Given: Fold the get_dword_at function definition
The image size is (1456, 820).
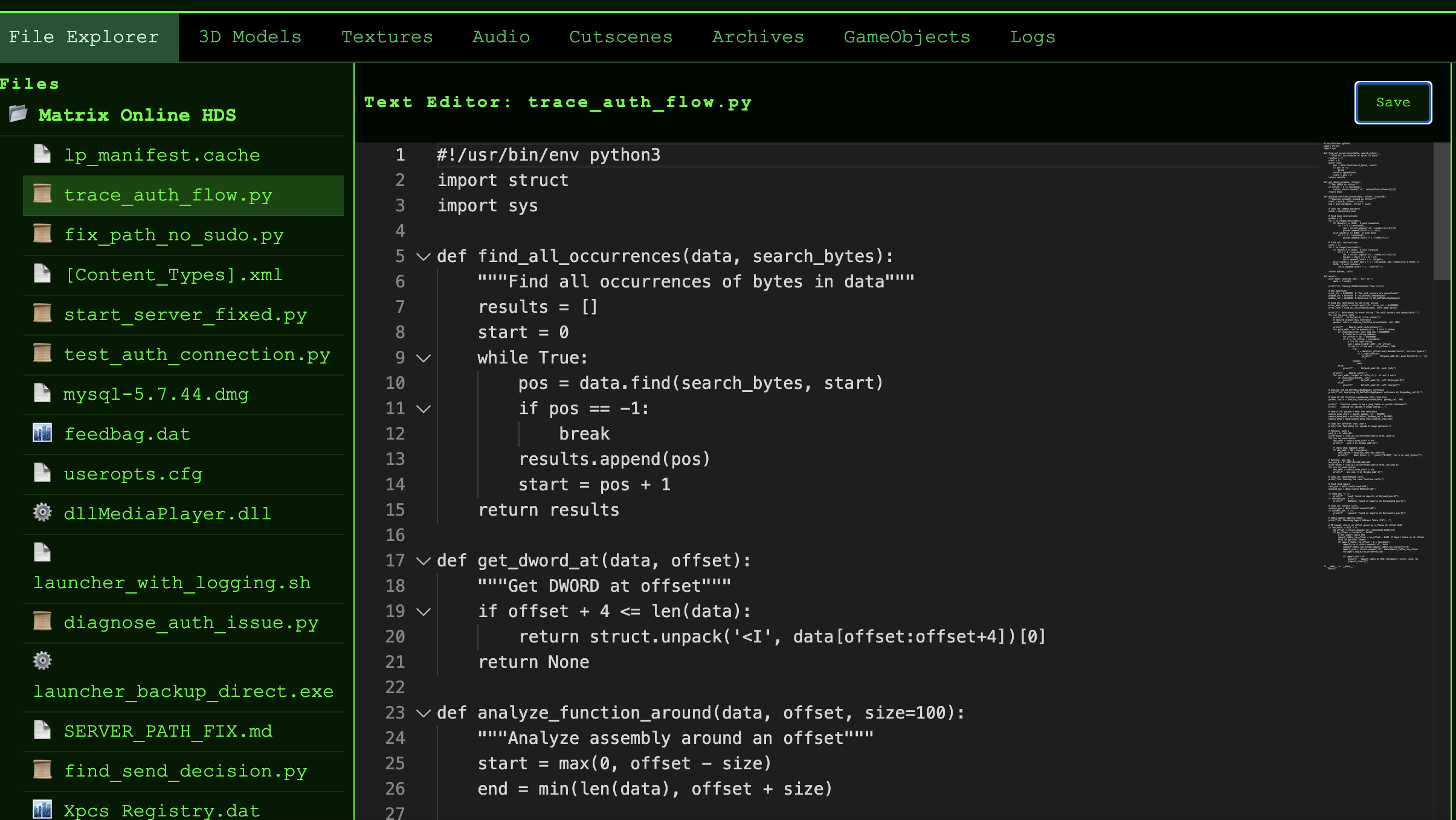Looking at the screenshot, I should 424,561.
